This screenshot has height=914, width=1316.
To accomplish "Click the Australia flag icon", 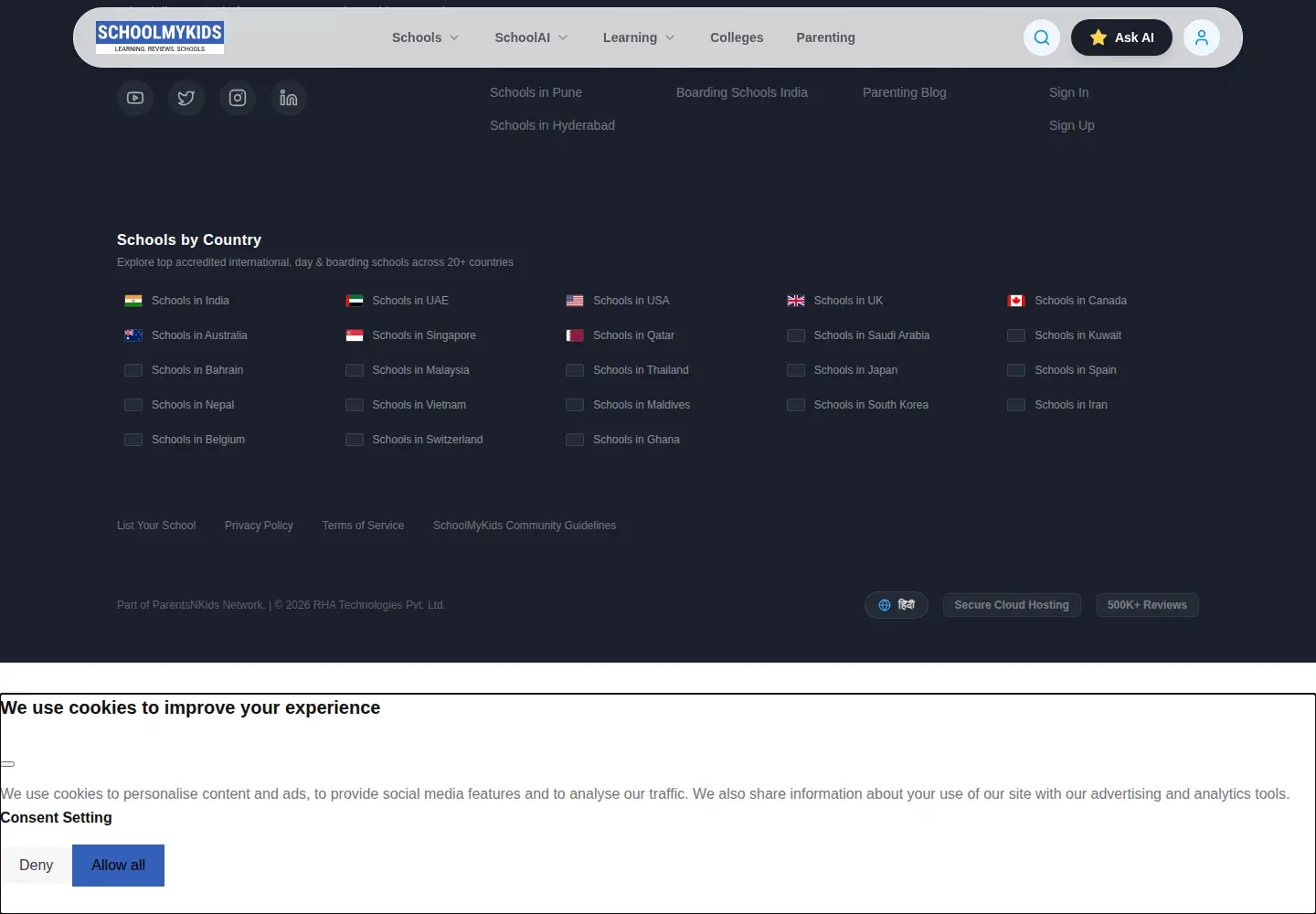I will 133,335.
